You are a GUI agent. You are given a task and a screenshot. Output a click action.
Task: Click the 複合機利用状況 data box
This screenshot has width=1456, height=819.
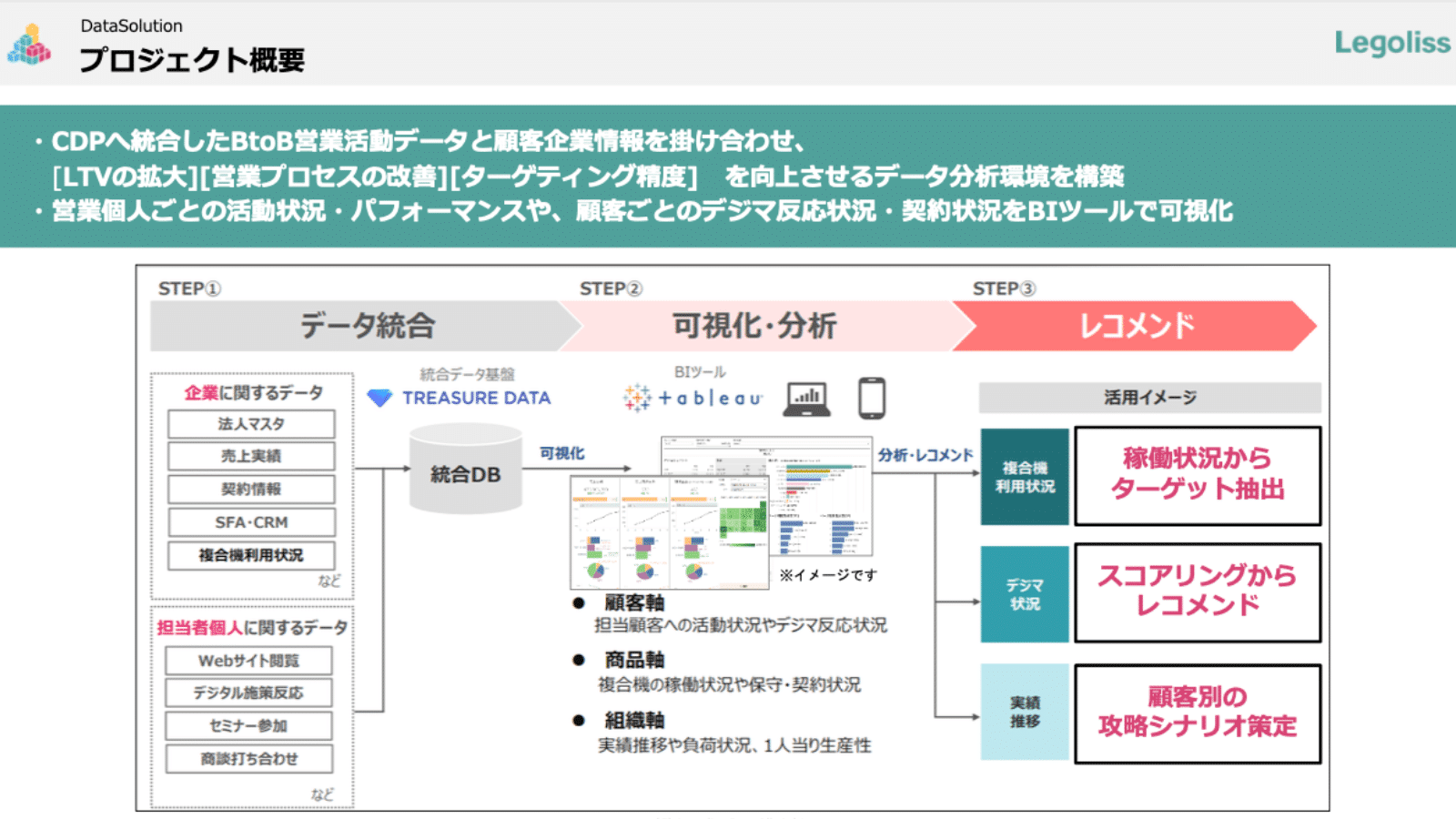point(251,555)
